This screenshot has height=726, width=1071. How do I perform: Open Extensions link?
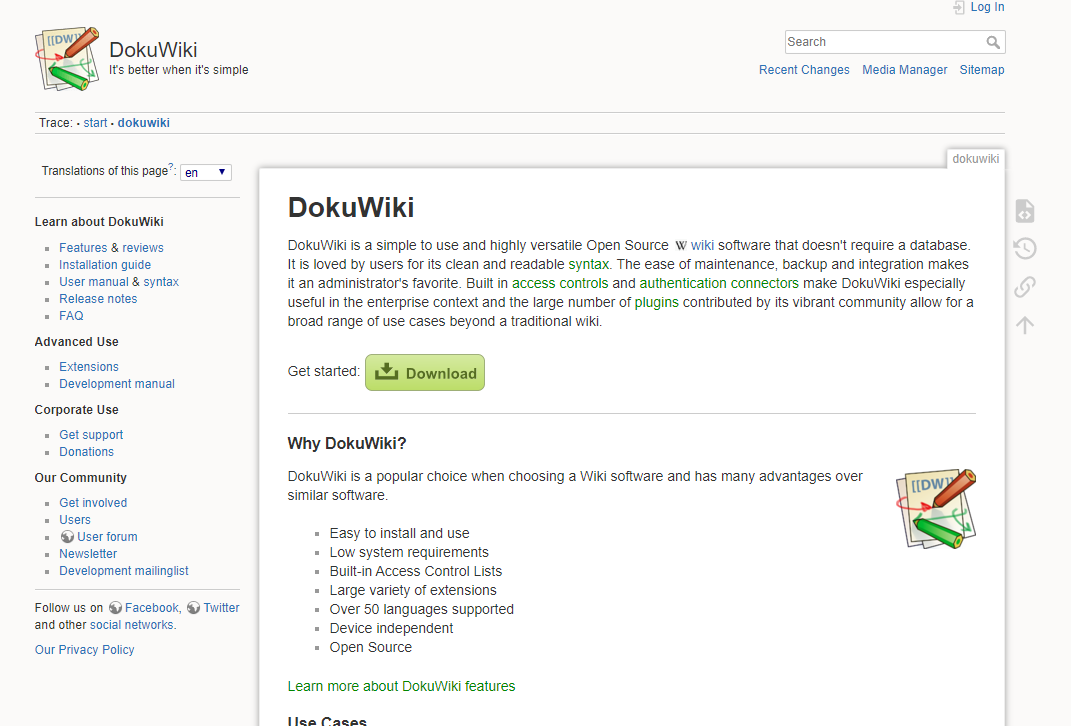(89, 367)
